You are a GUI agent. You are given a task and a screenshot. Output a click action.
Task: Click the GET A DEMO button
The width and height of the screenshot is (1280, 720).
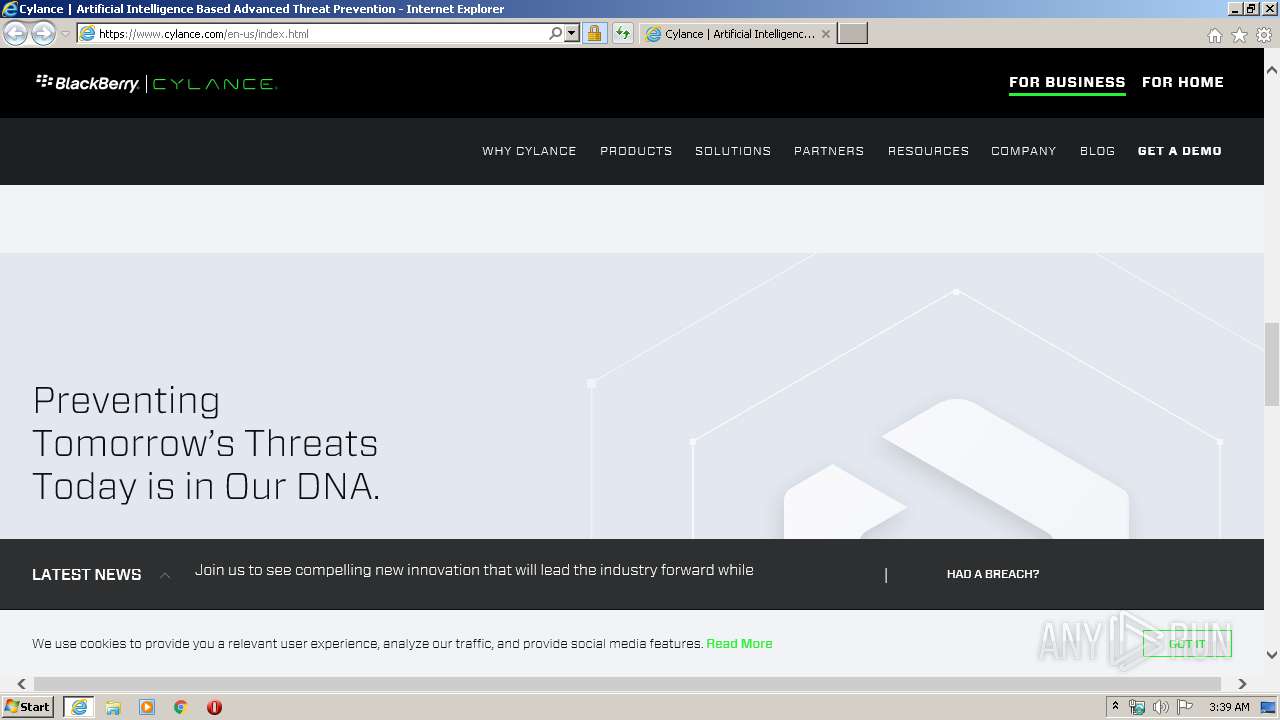click(x=1180, y=151)
